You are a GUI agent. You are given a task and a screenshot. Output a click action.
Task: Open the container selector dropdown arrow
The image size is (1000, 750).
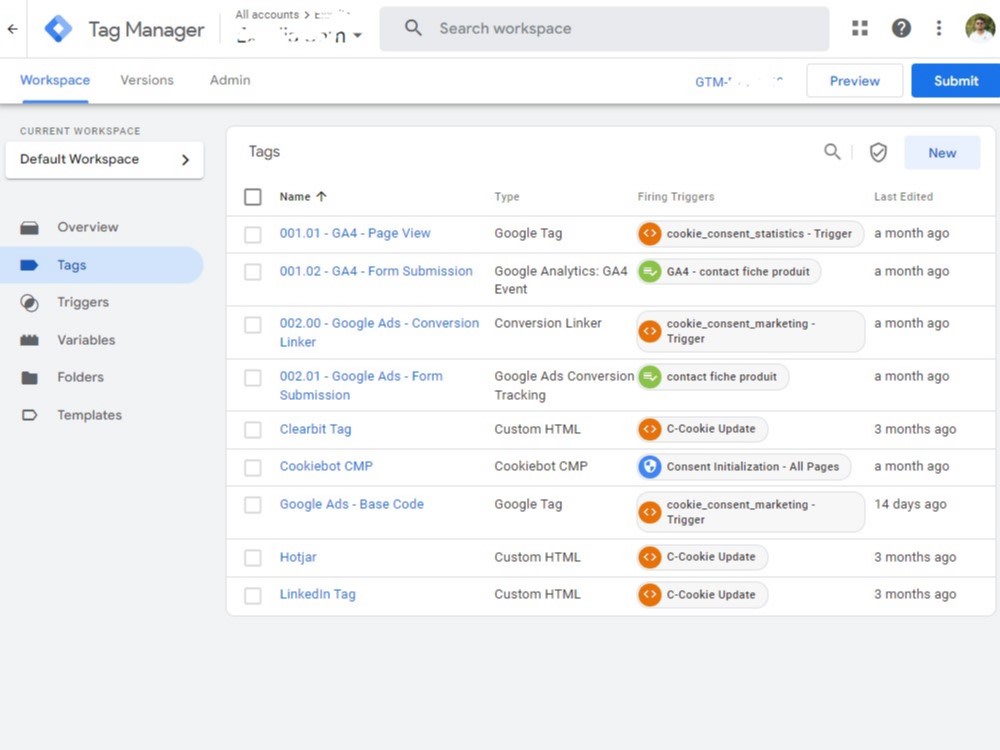[358, 35]
